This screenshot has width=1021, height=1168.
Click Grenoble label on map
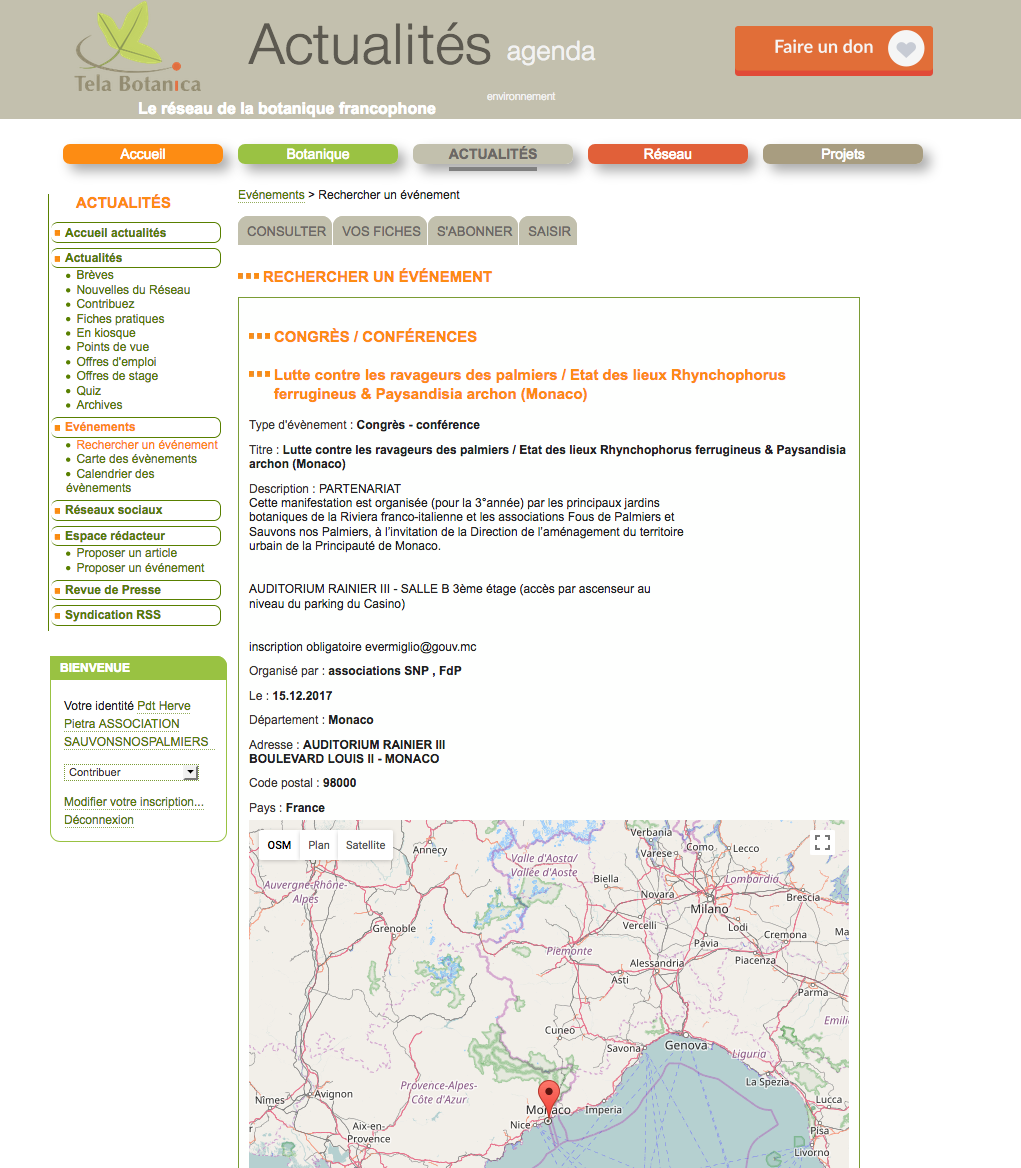(394, 929)
